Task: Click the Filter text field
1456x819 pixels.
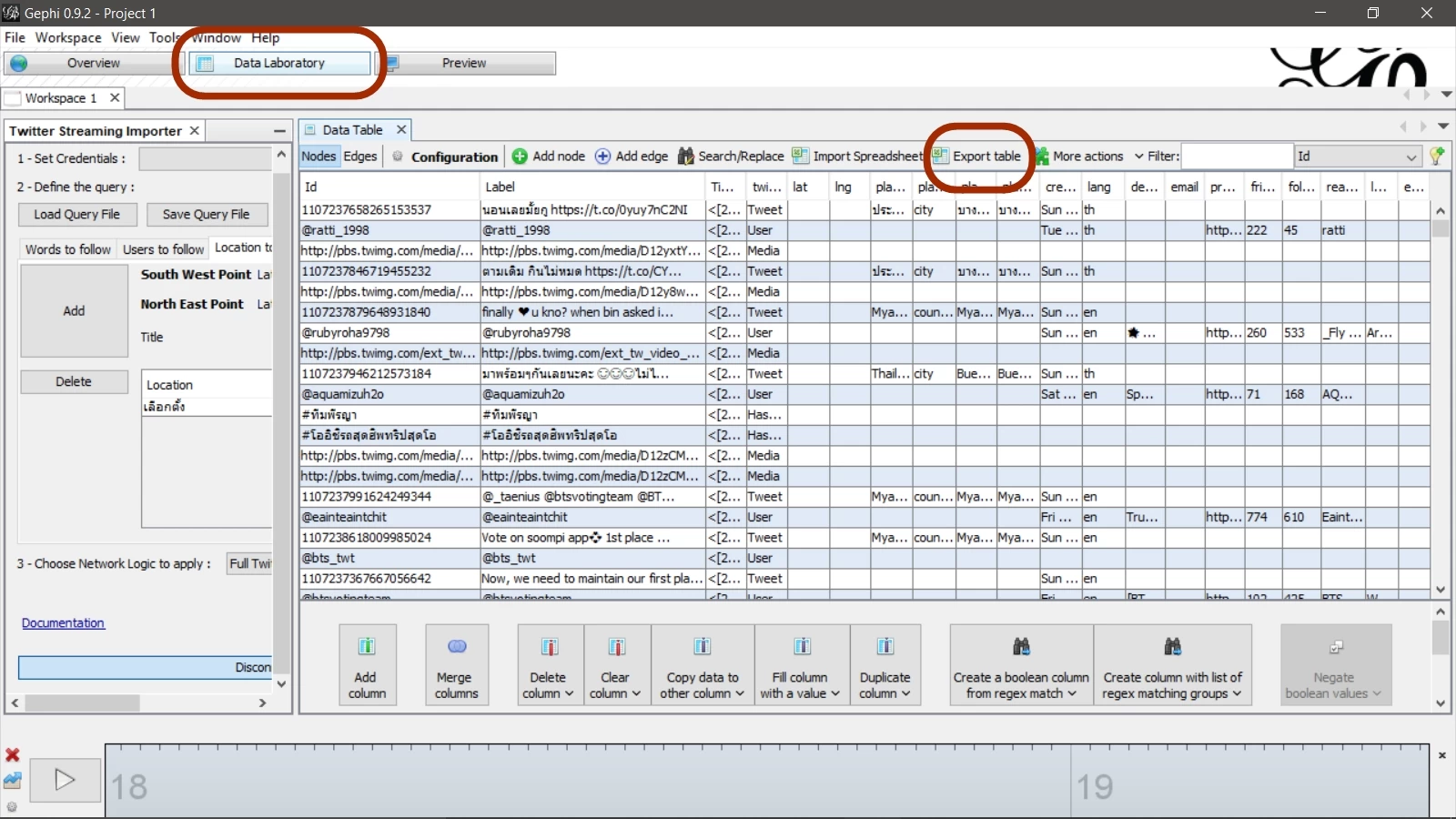Action: coord(1237,157)
